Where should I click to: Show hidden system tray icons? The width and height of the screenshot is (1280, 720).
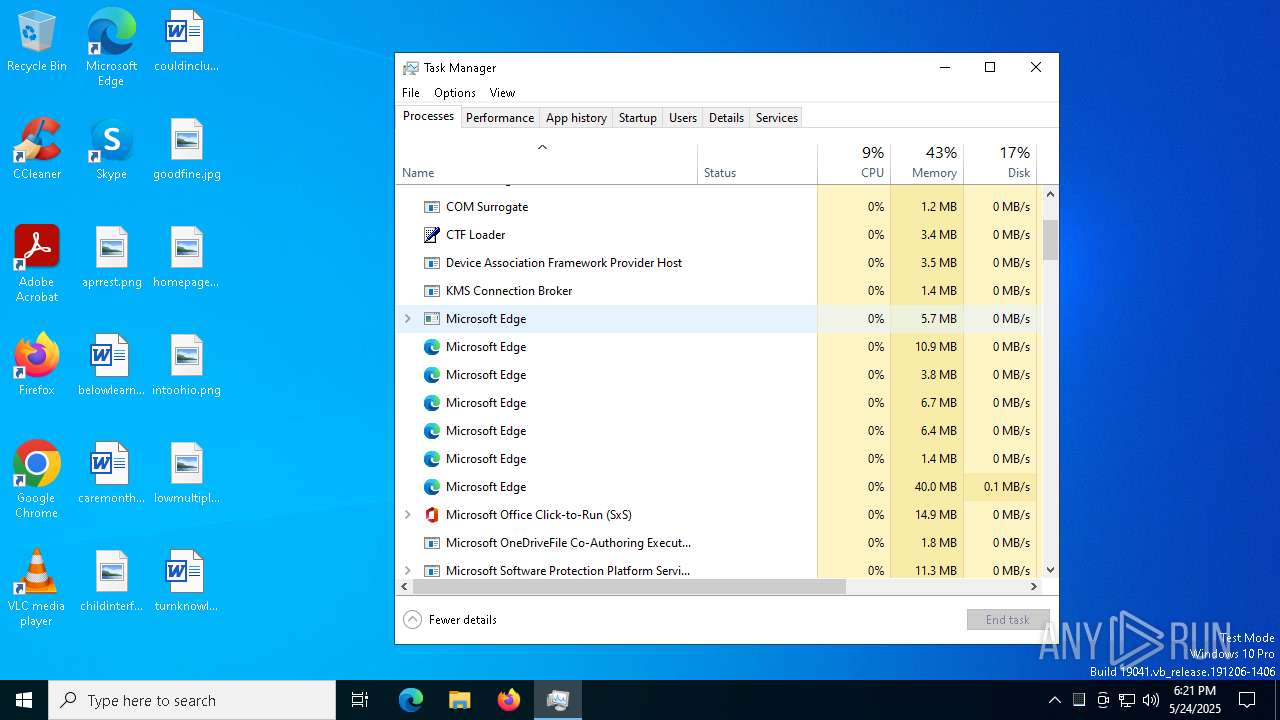[1054, 700]
